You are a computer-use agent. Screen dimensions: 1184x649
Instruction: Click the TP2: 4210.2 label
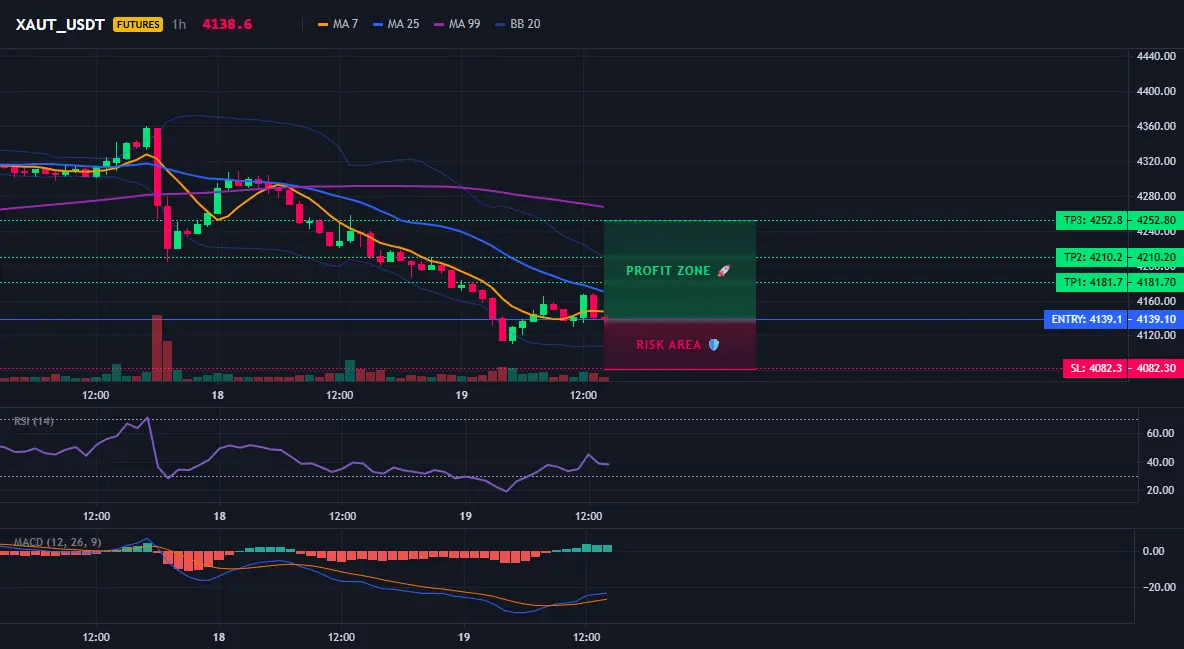click(x=1092, y=257)
